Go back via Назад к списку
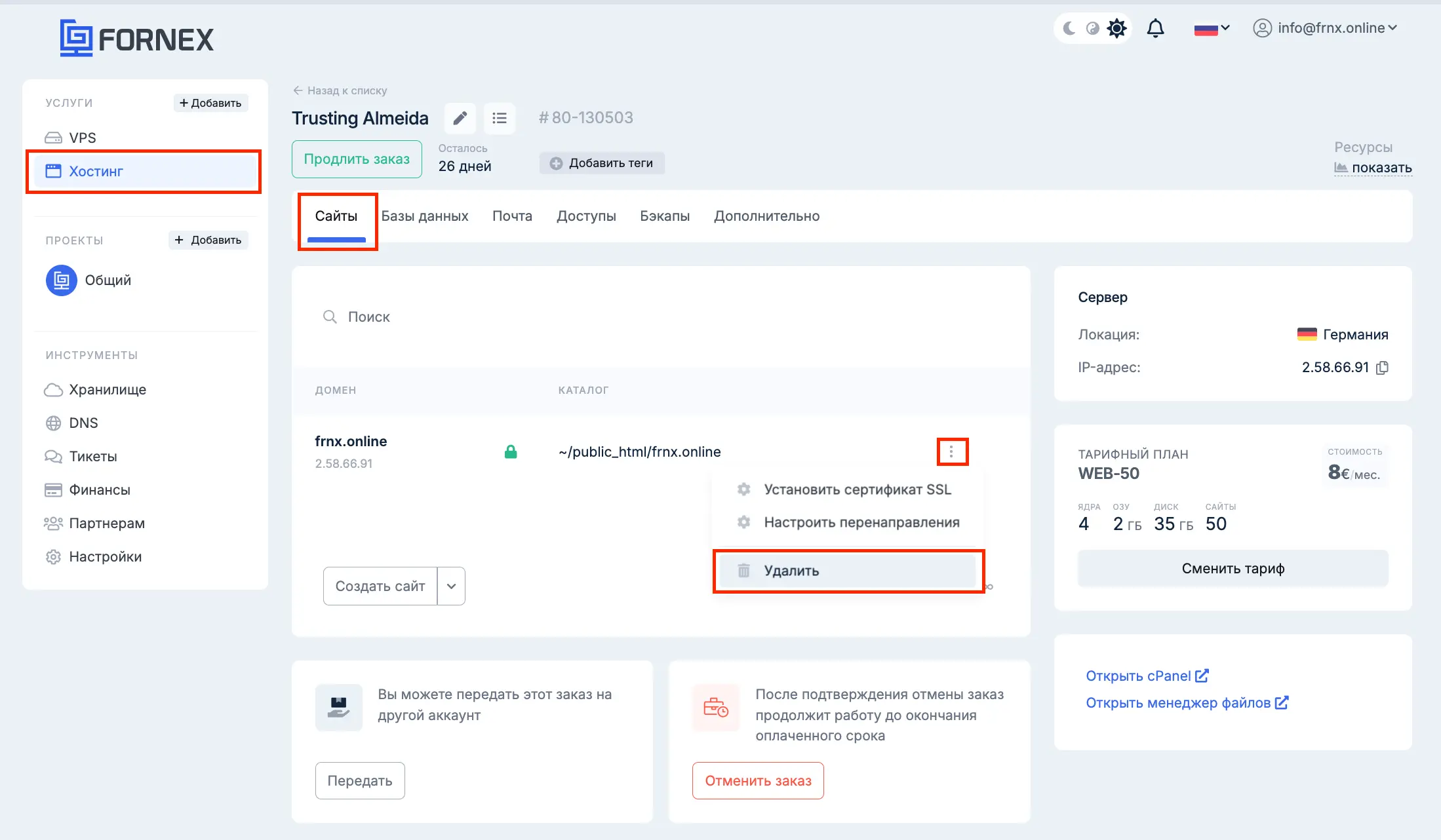Image resolution: width=1441 pixels, height=840 pixels. click(x=340, y=90)
